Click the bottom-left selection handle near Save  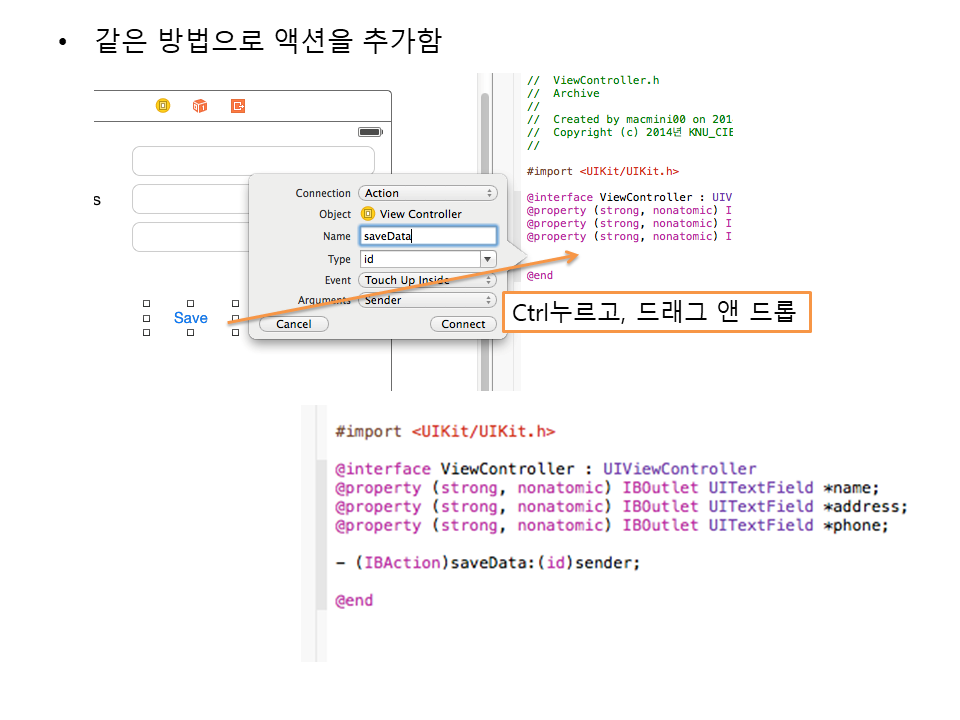coord(147,333)
